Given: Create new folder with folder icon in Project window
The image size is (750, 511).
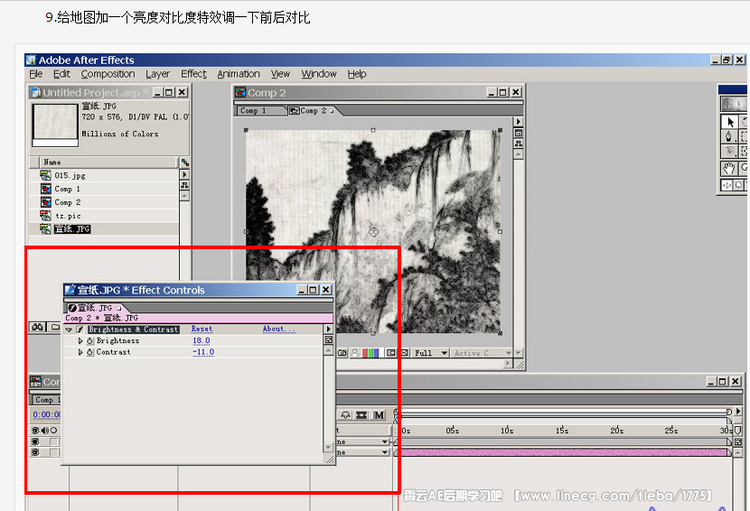Looking at the screenshot, I should point(55,327).
